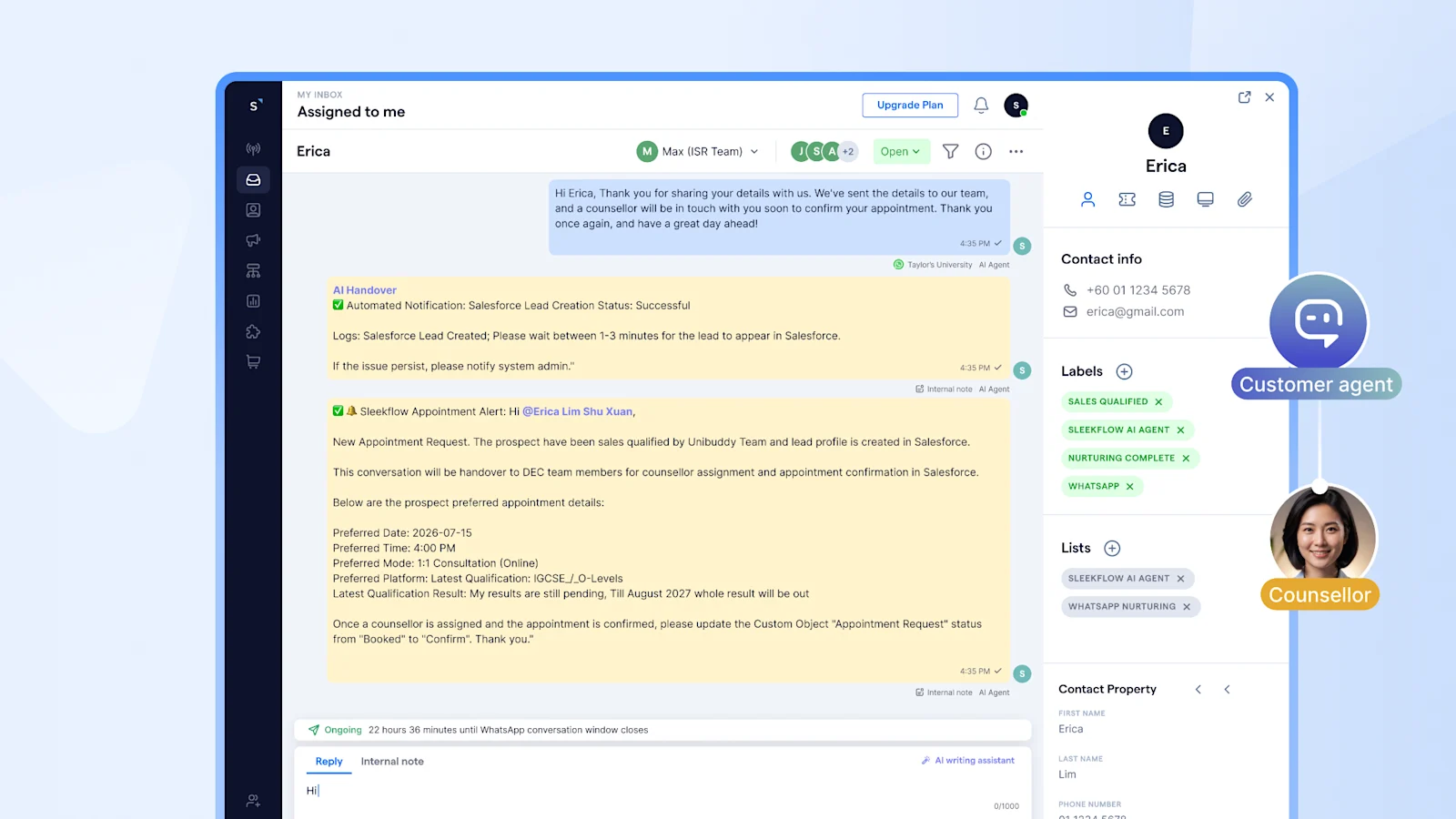Open the Contacts icon in the sidebar
1456x819 pixels.
coord(253,210)
